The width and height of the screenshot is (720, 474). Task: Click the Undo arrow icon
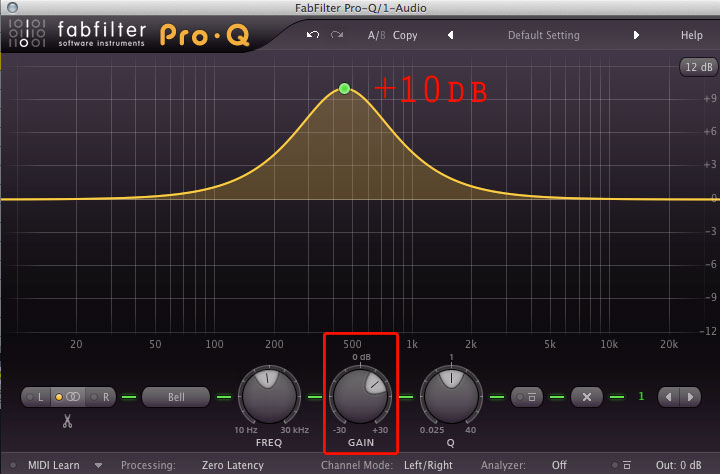[x=313, y=35]
